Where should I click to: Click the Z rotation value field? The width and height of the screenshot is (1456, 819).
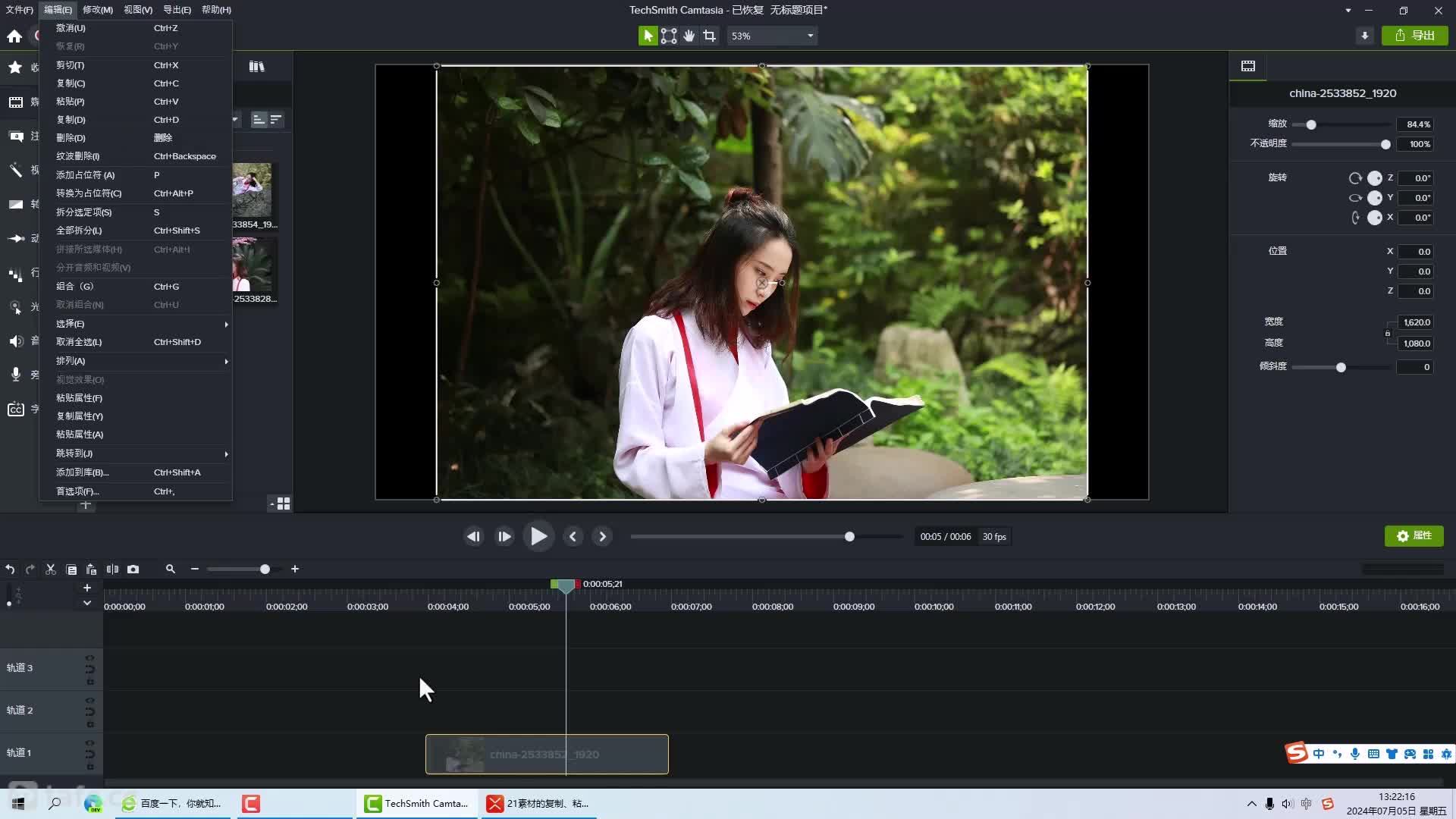pos(1415,178)
